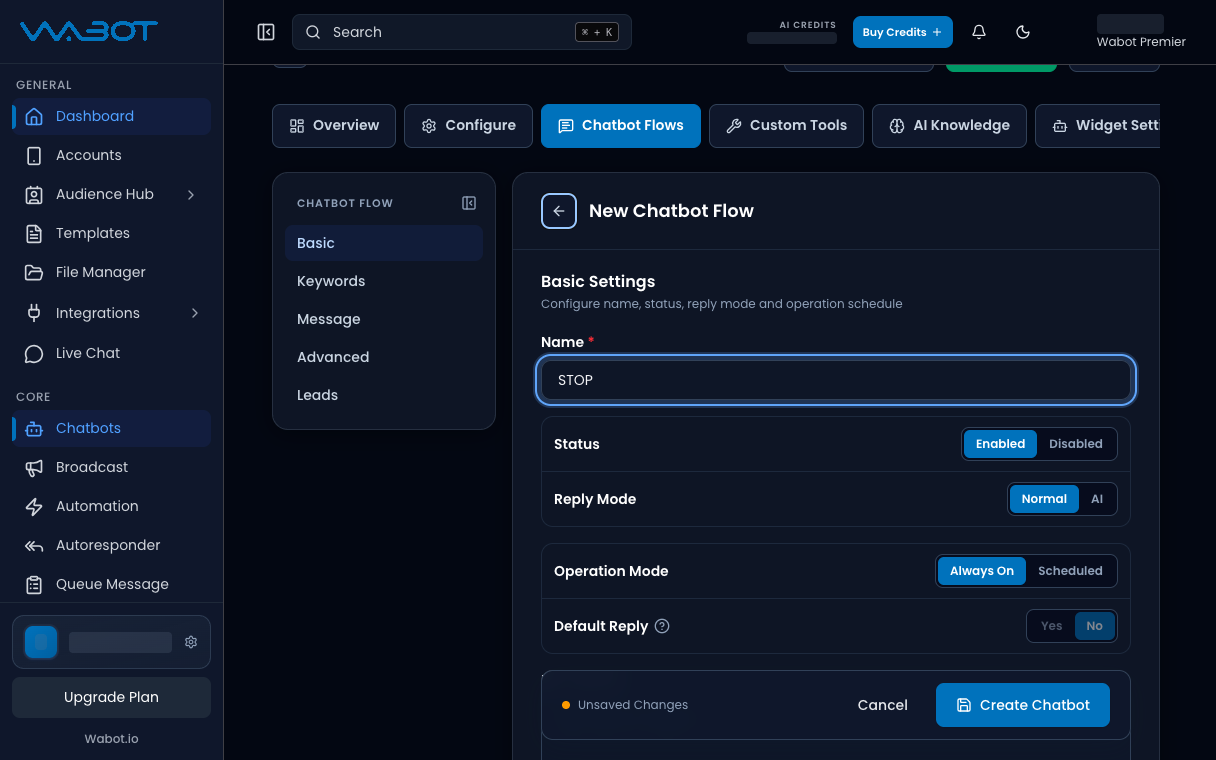Viewport: 1216px width, 760px height.
Task: Open notifications bell icon
Action: click(979, 32)
